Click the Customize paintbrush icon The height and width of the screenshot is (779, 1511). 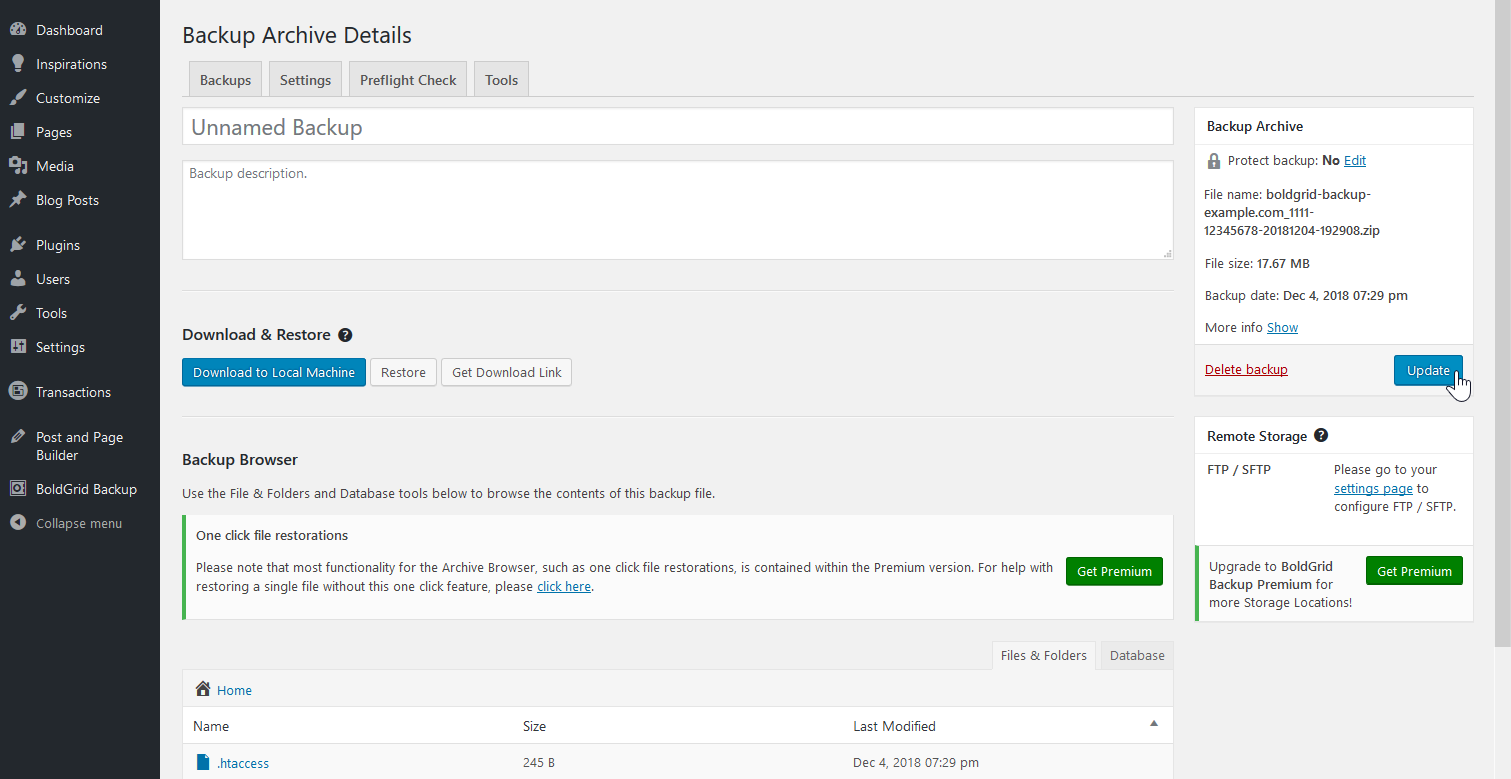coord(18,98)
